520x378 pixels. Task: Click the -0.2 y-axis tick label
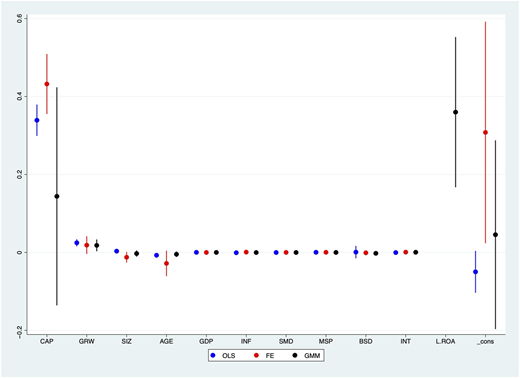click(20, 332)
